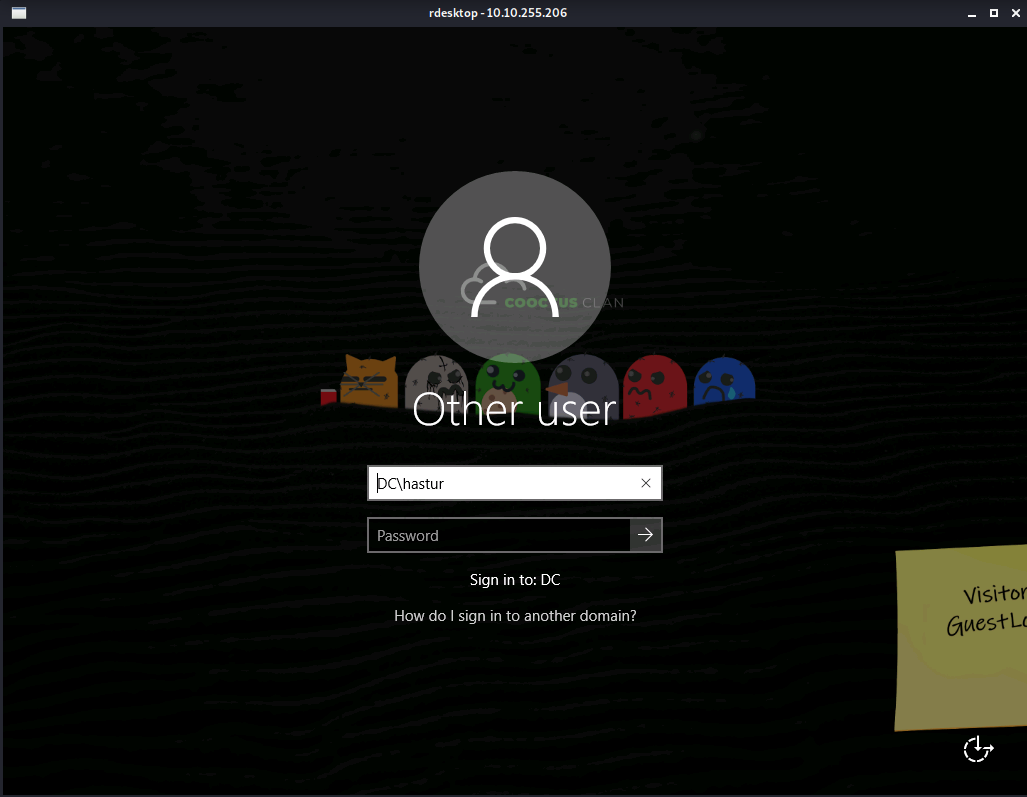Open 'How do I sign in to another domain?'
This screenshot has width=1027, height=797.
click(515, 616)
